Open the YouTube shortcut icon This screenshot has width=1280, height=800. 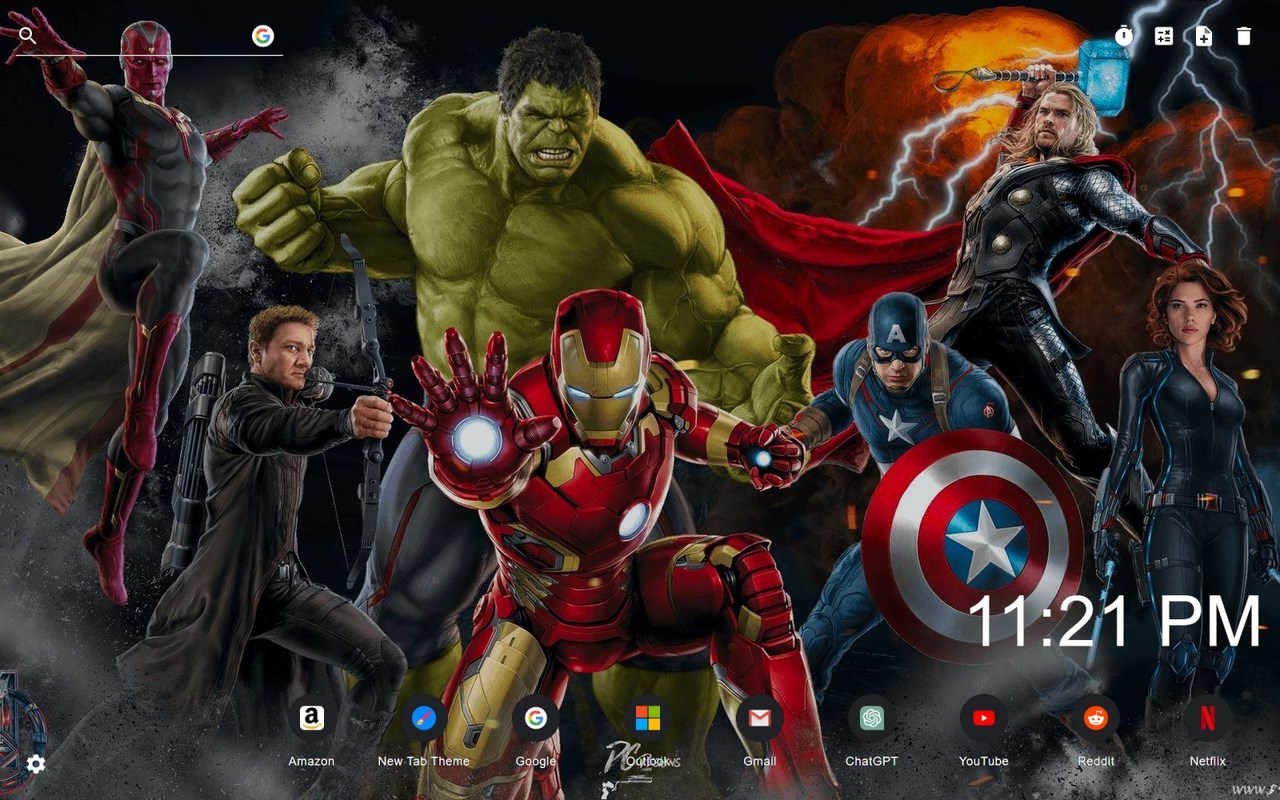pyautogui.click(x=984, y=718)
